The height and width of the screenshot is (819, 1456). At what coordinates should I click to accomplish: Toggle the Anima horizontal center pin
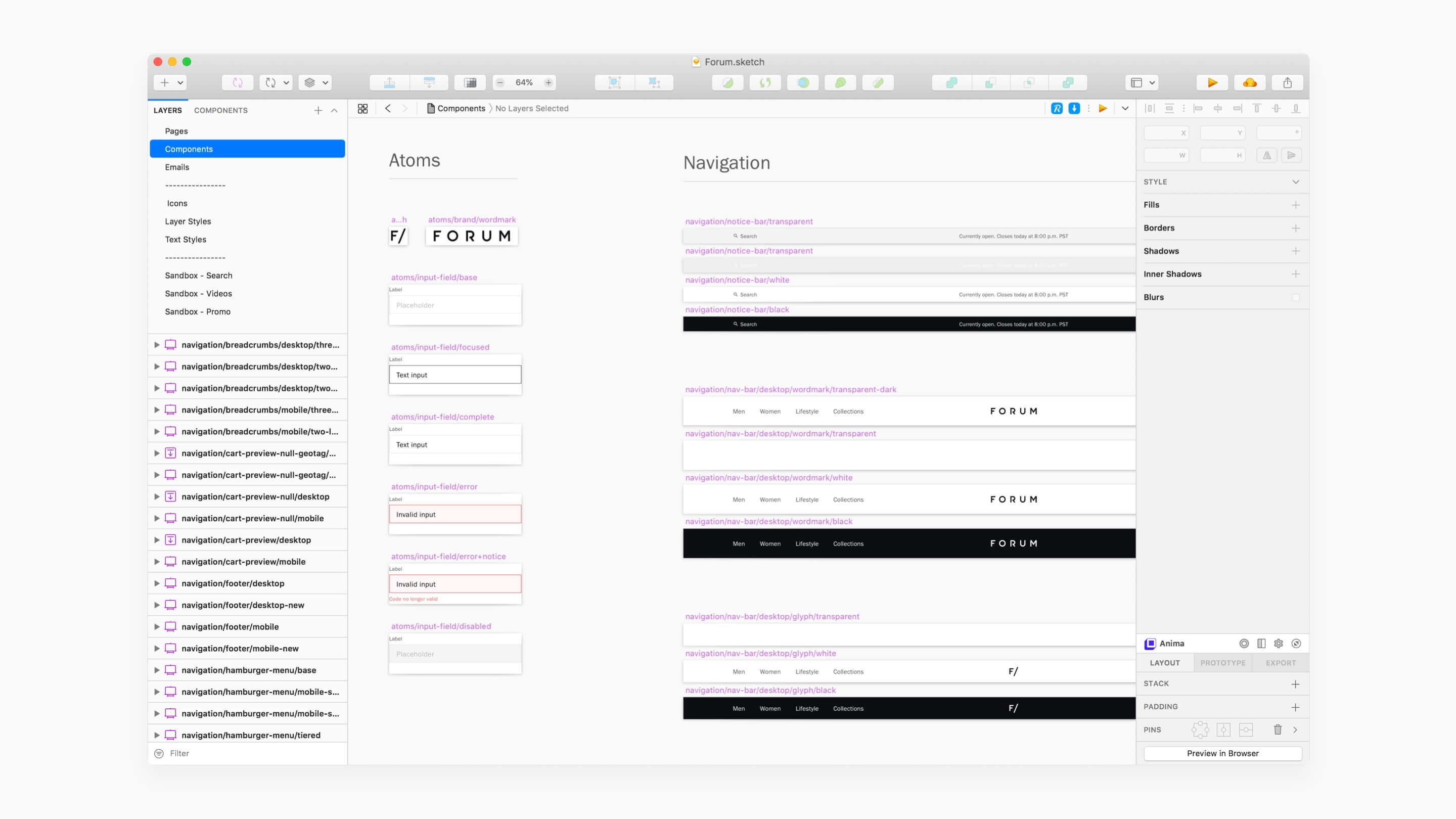coord(1246,730)
